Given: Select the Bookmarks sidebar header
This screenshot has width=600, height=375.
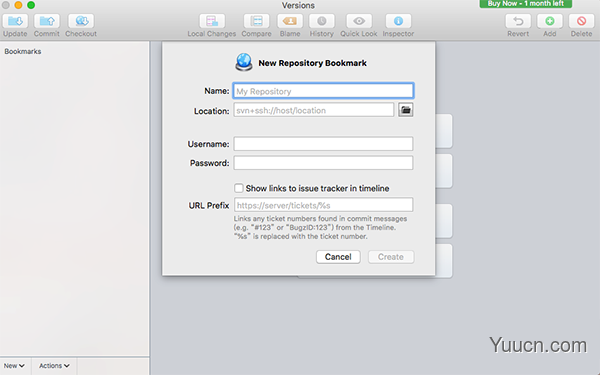Looking at the screenshot, I should [x=23, y=51].
